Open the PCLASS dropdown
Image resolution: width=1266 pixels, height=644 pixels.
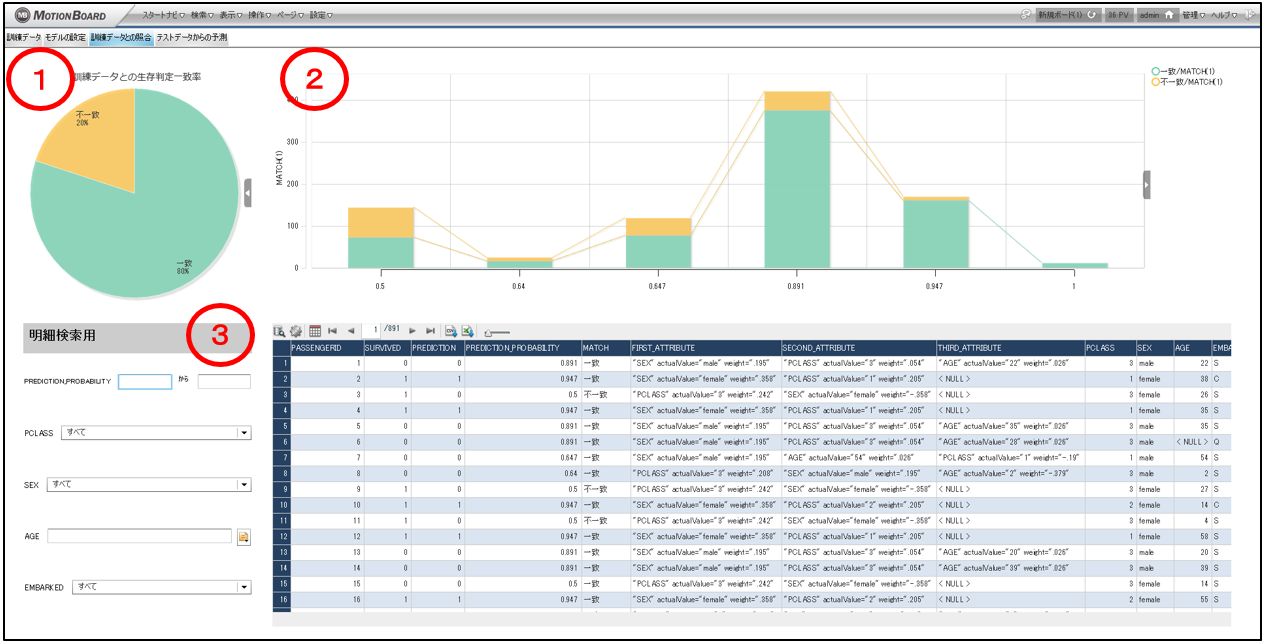(243, 433)
